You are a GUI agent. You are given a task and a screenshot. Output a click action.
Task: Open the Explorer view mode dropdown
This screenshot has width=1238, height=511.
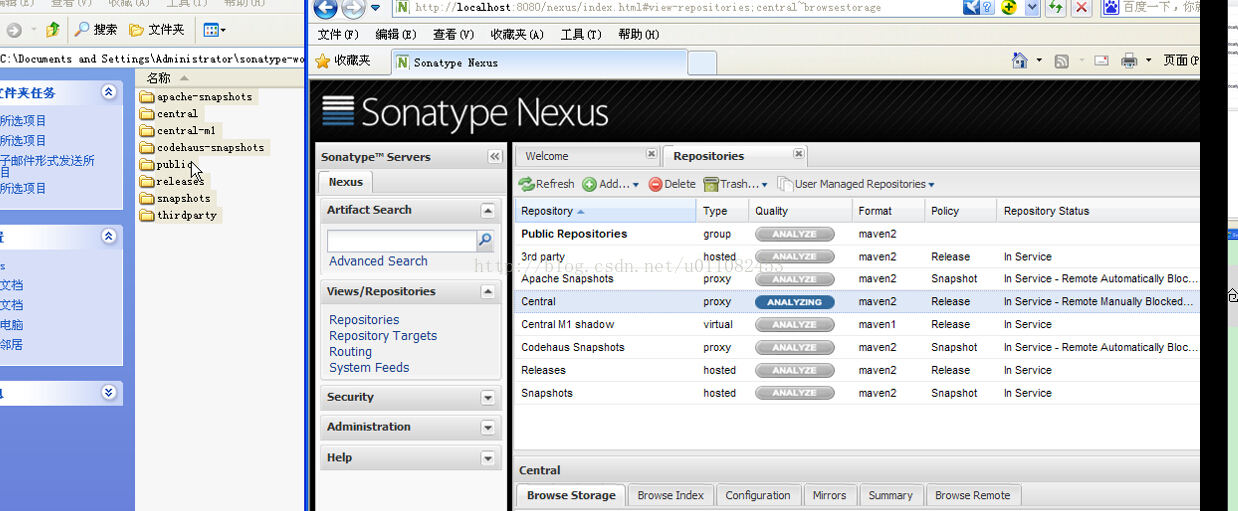click(214, 30)
